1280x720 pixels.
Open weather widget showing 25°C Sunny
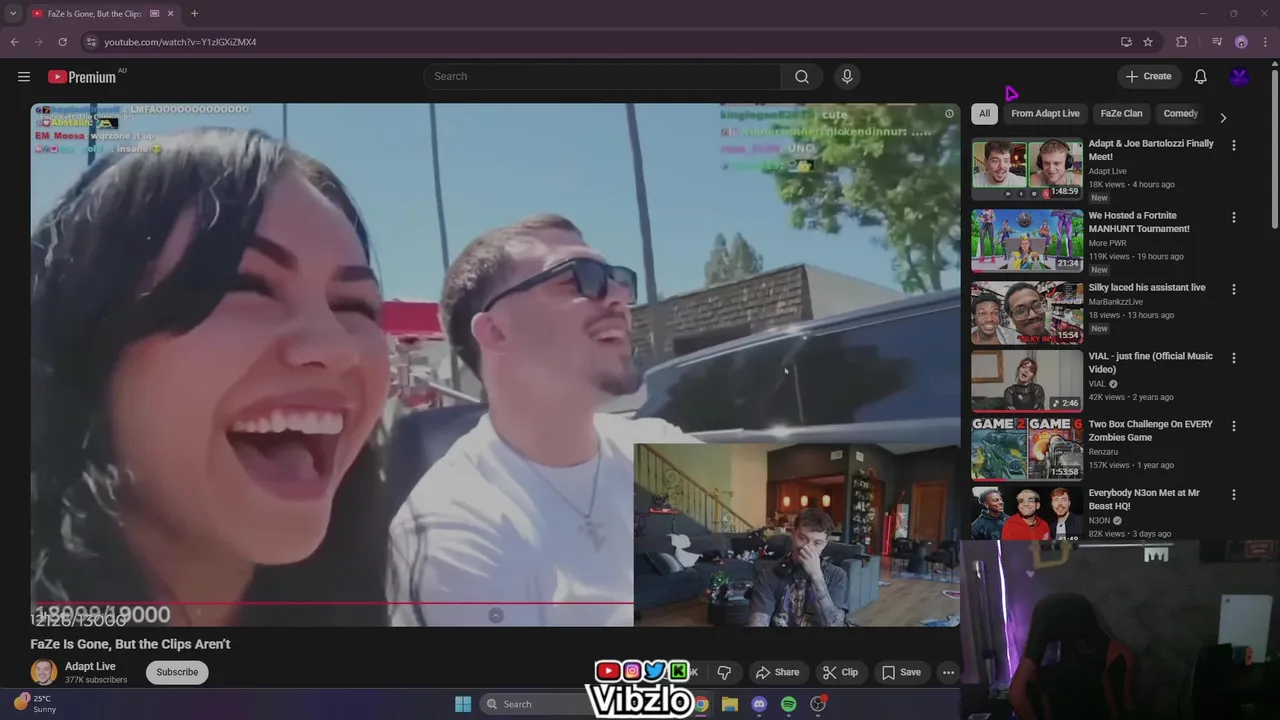[x=35, y=704]
